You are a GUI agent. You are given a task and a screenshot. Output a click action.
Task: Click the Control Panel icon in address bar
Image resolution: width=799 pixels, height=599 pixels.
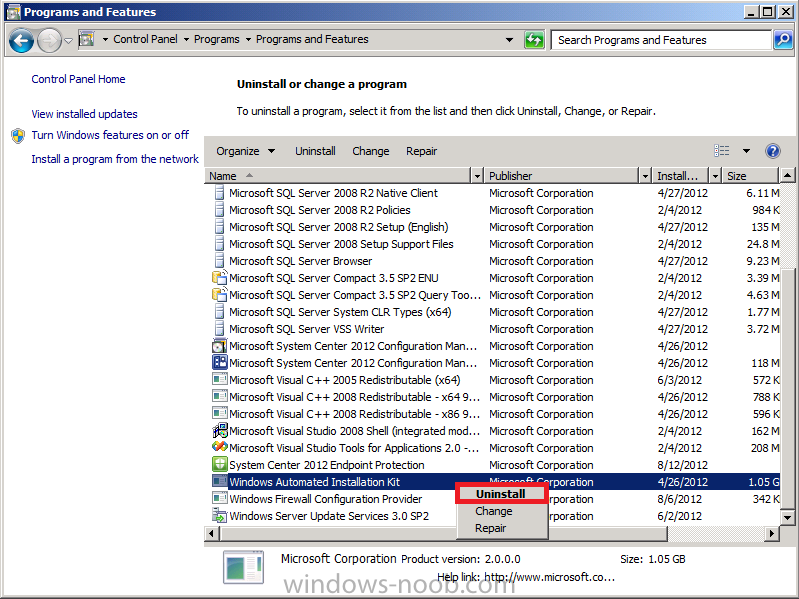[x=87, y=39]
